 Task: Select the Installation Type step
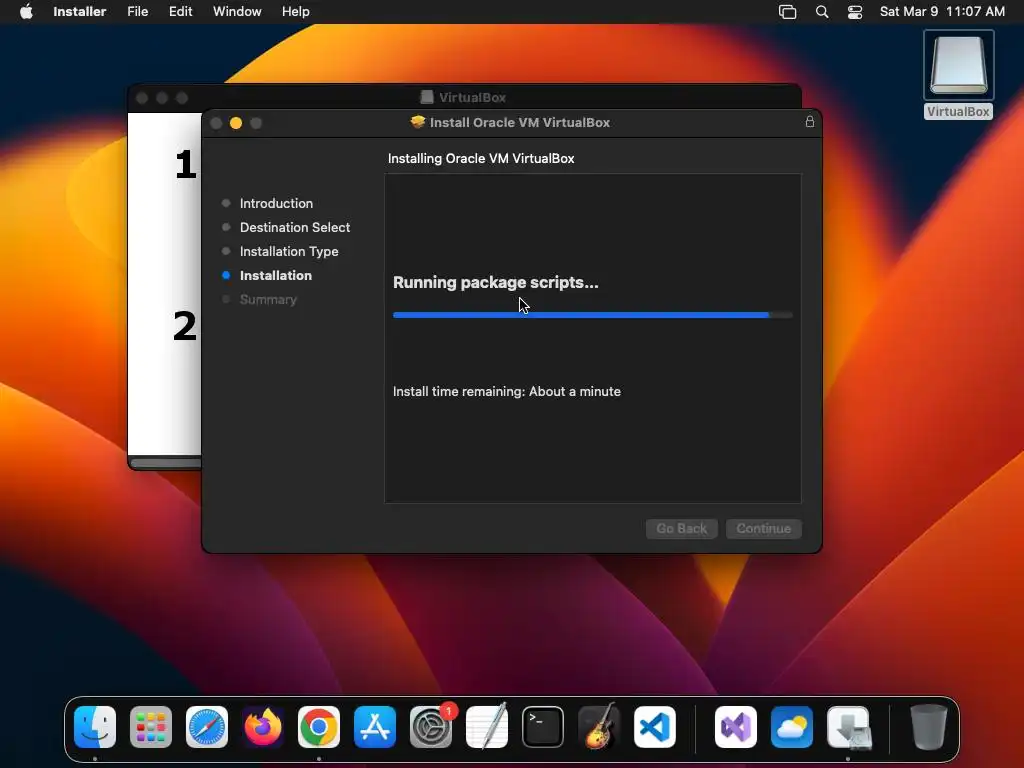(289, 251)
